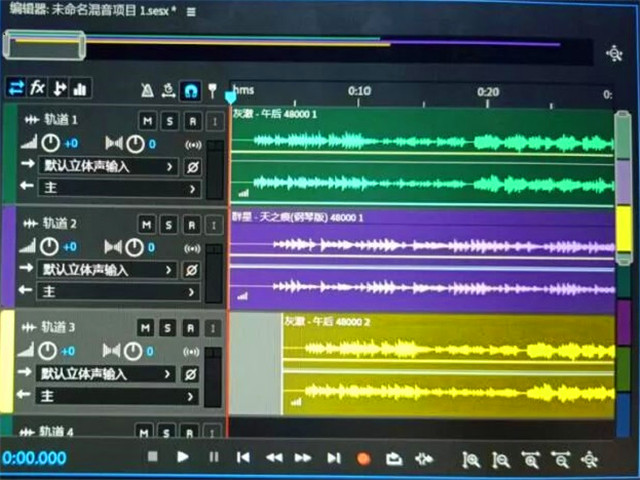Screen dimensions: 640x480
Task: Zoom out full at top right
Action: point(615,52)
